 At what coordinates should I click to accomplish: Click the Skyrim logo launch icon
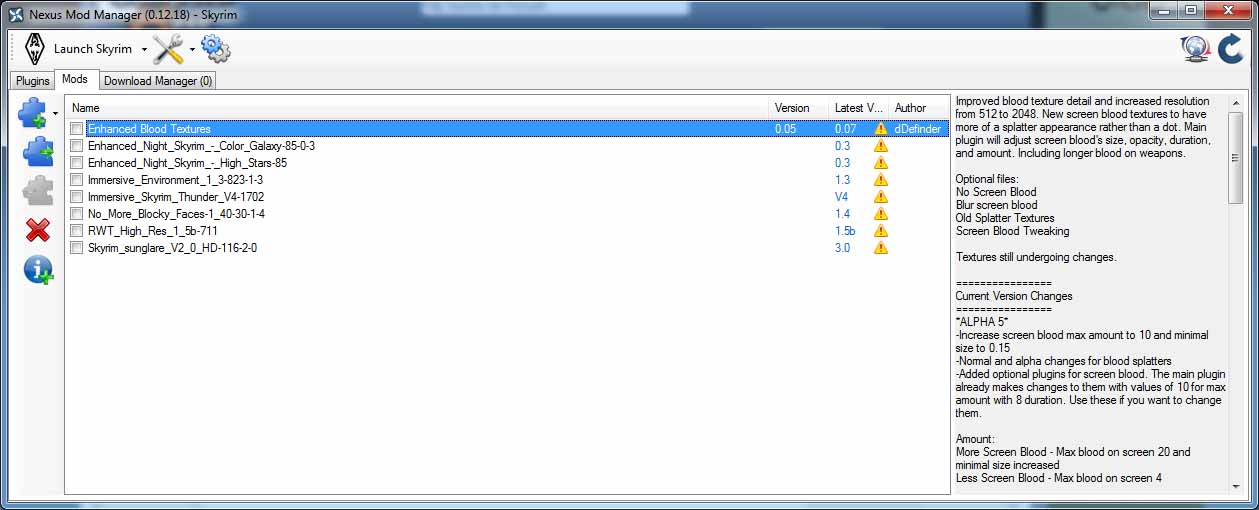click(x=34, y=49)
